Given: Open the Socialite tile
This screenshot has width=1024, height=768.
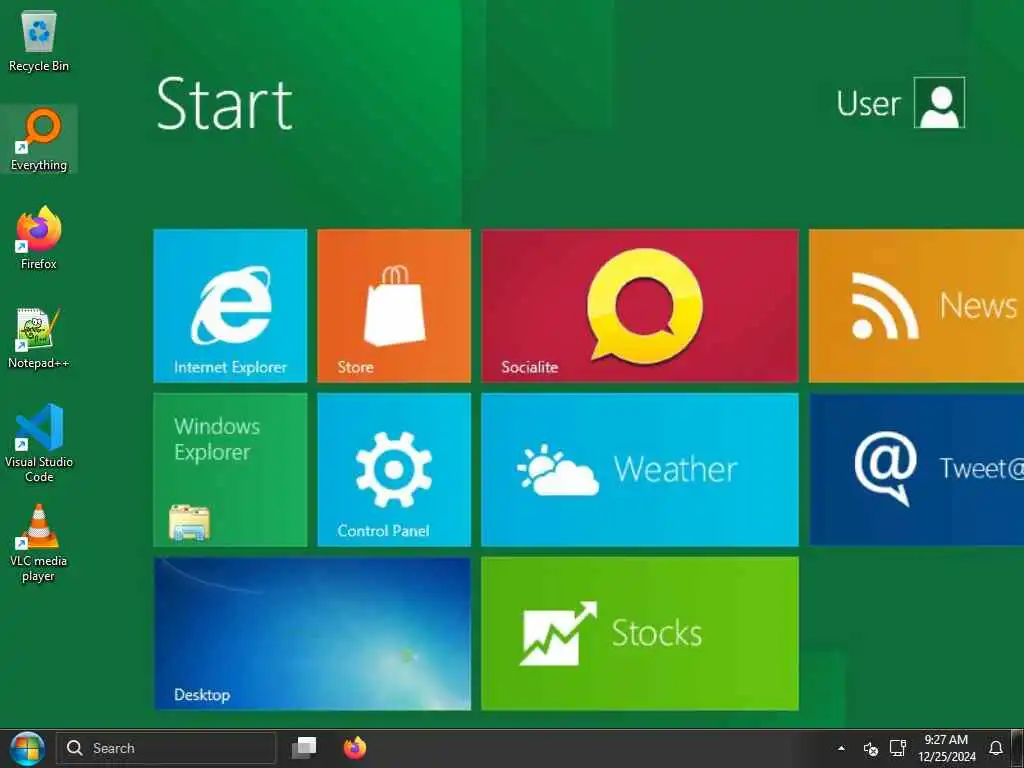Looking at the screenshot, I should coord(639,306).
